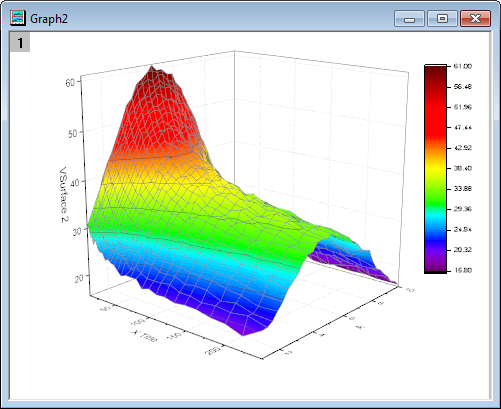Close the Graph2 window
The width and height of the screenshot is (501, 409).
(x=476, y=18)
